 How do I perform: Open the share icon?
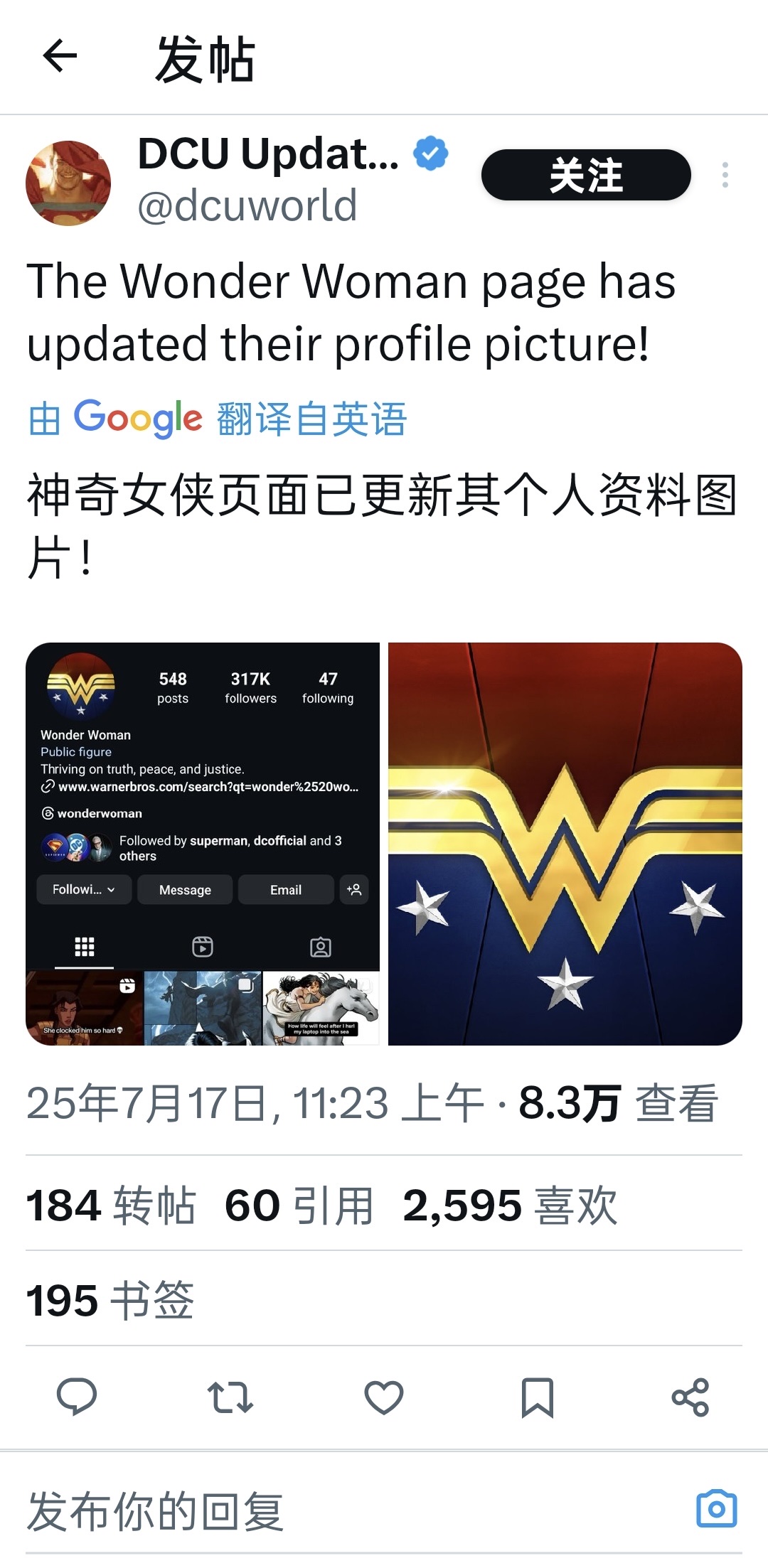(x=690, y=1397)
